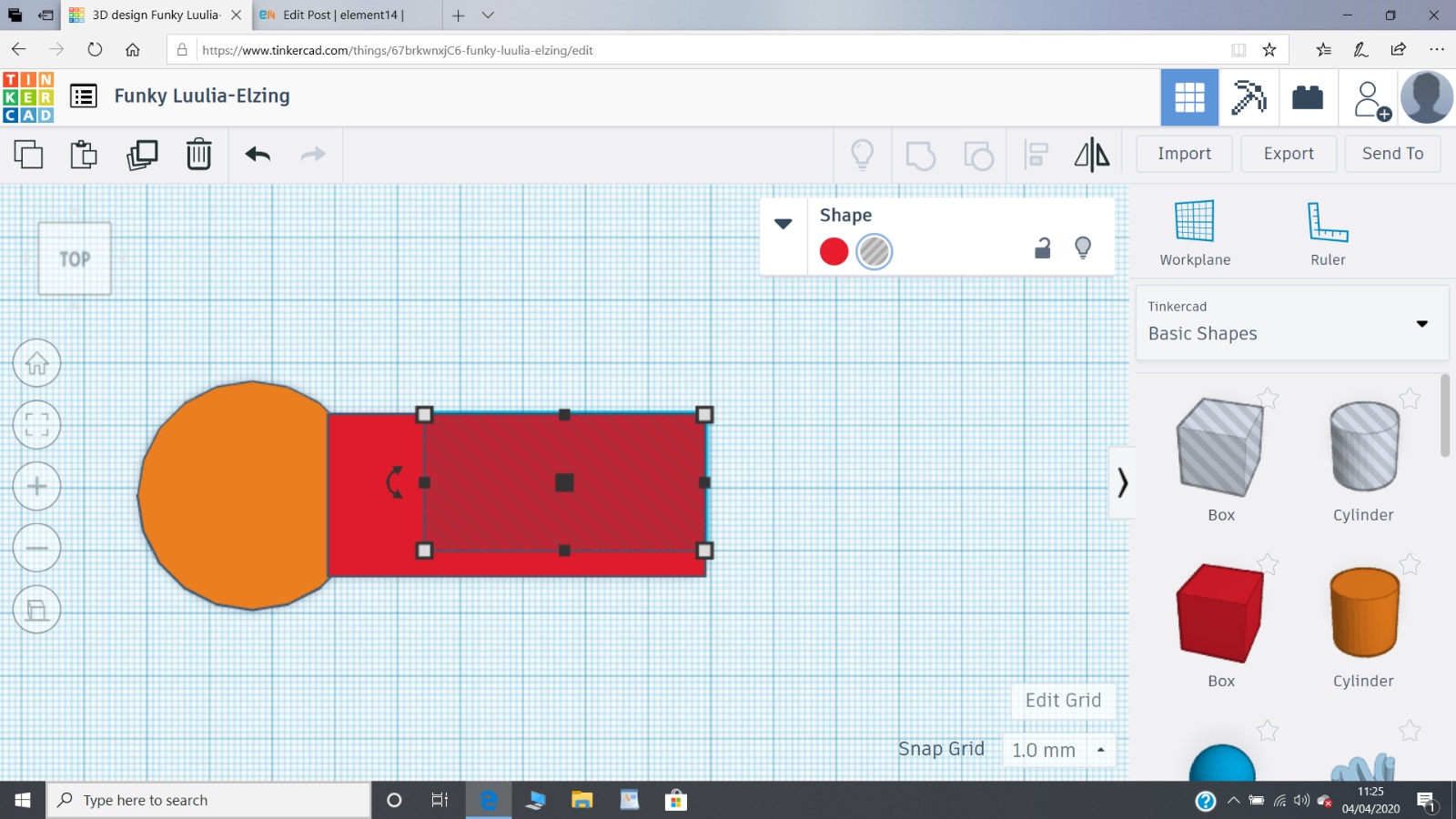The height and width of the screenshot is (819, 1456).
Task: Zoom in with the plus button
Action: point(37,486)
